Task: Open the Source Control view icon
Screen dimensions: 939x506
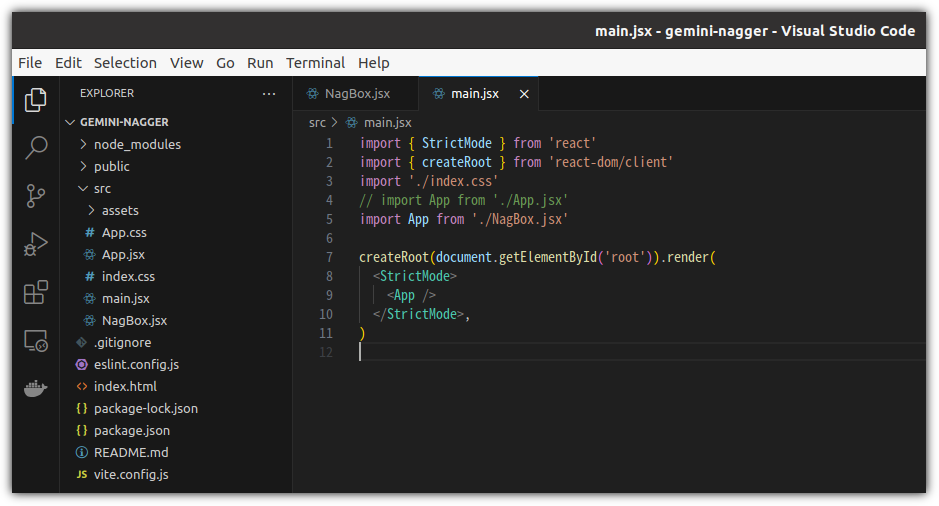Action: tap(35, 196)
